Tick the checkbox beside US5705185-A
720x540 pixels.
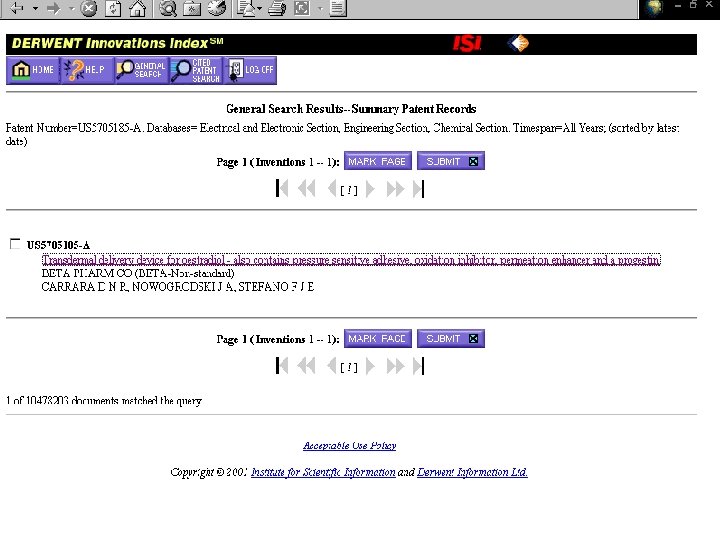click(15, 244)
